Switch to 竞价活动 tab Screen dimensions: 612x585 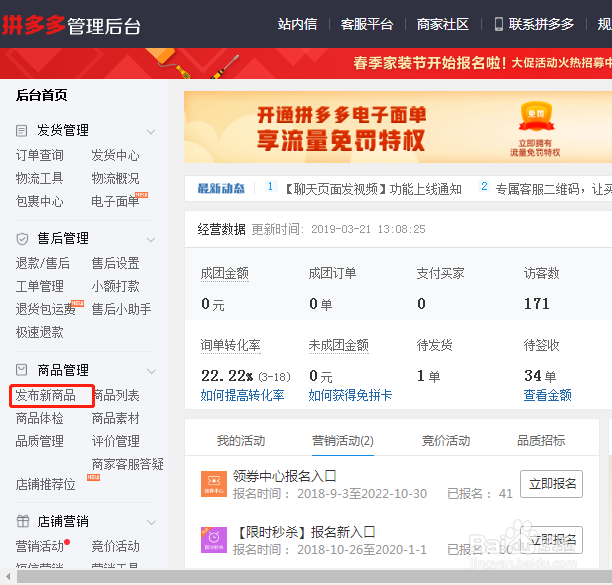(x=446, y=441)
